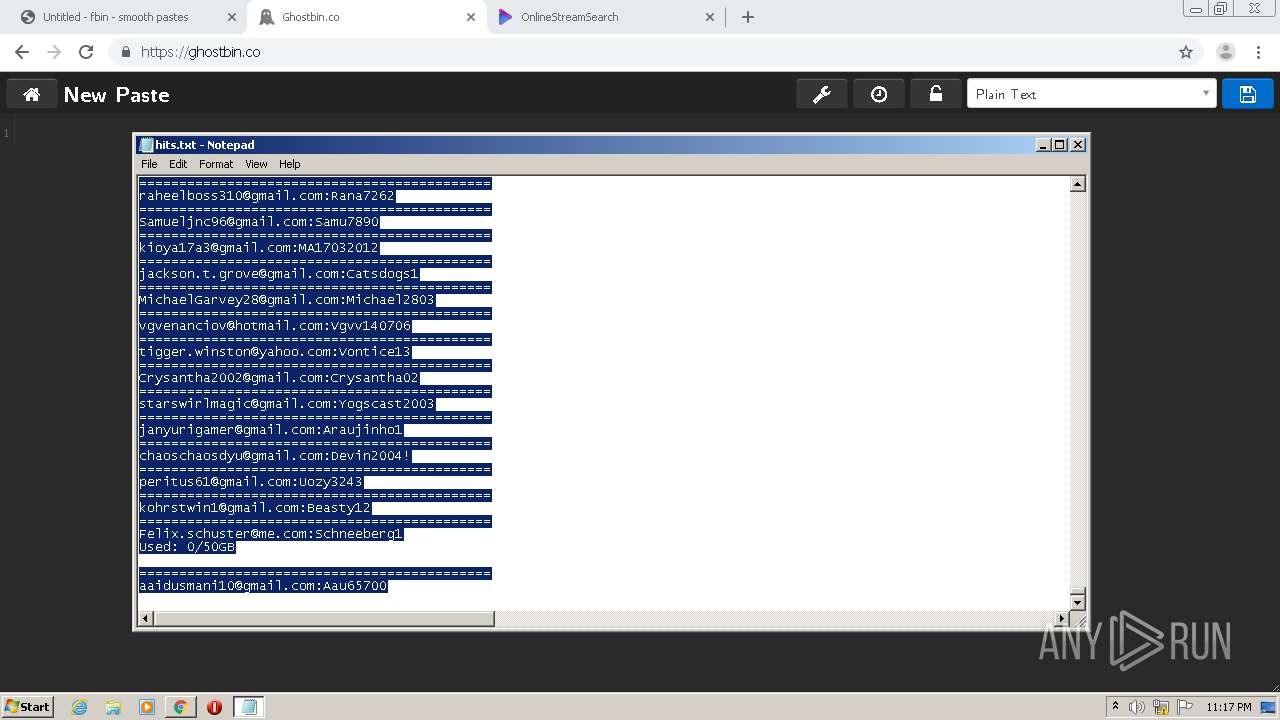Image resolution: width=1280 pixels, height=720 pixels.
Task: Open the Notepad Edit menu
Action: click(178, 164)
